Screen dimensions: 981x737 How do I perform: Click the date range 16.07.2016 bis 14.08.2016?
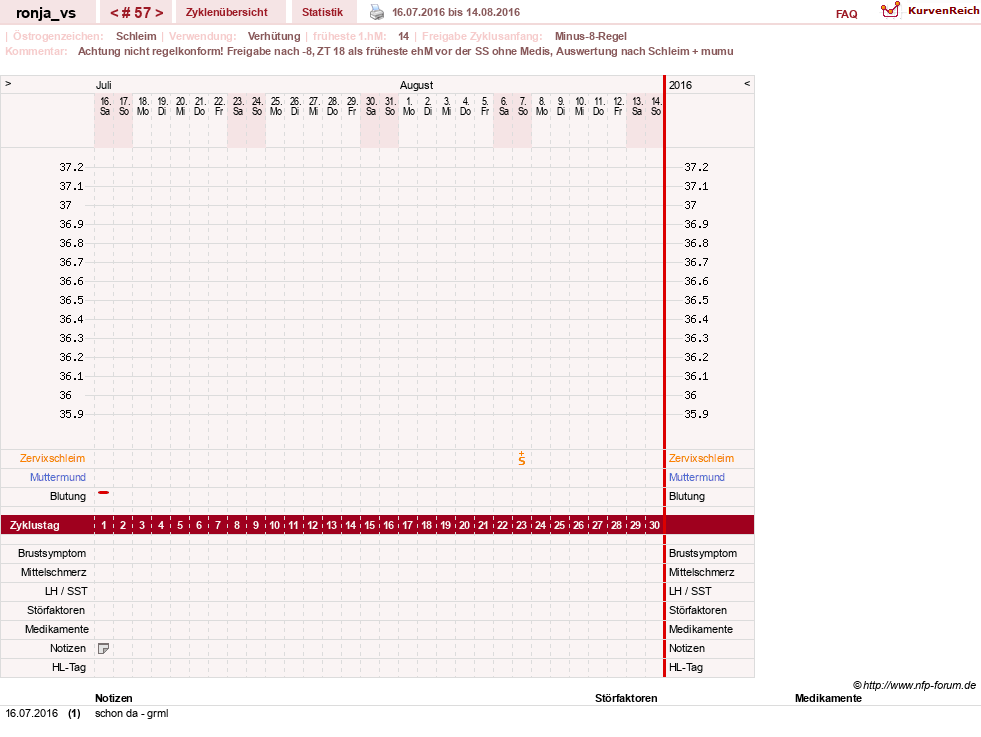pyautogui.click(x=456, y=12)
